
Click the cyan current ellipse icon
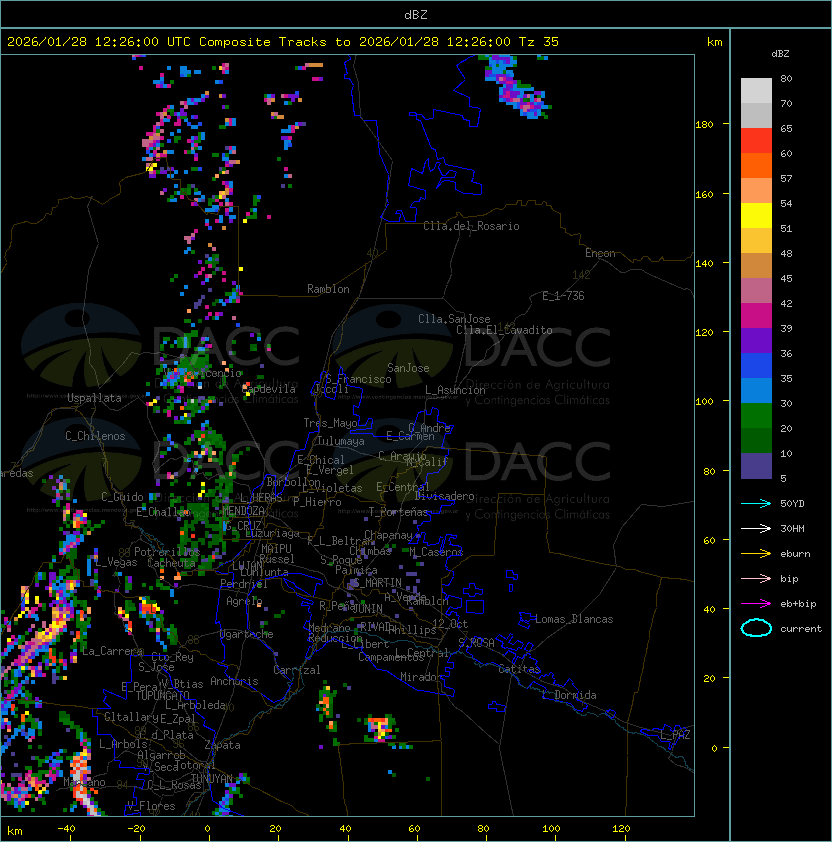tap(756, 628)
